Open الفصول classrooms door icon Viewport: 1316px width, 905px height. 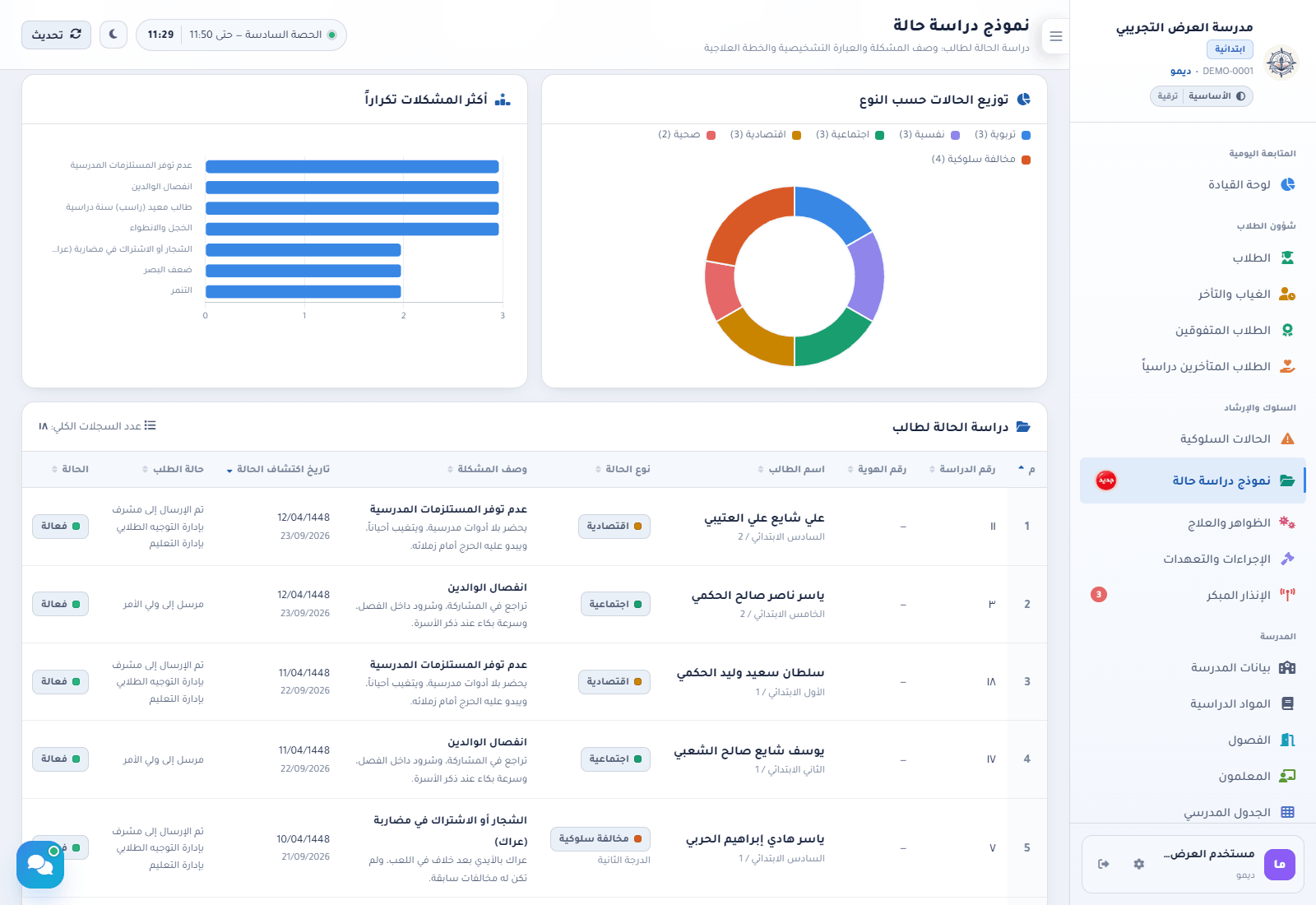coord(1288,740)
